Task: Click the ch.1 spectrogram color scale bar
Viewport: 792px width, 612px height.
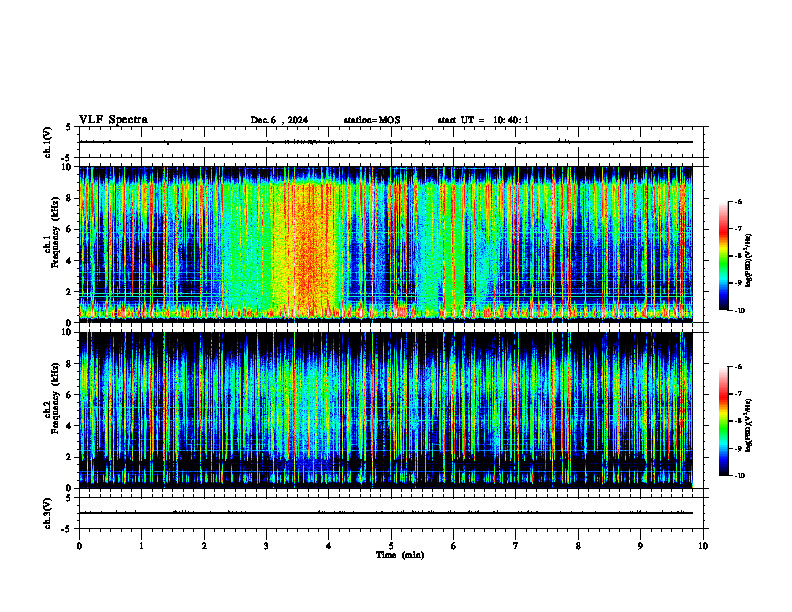Action: pos(724,256)
